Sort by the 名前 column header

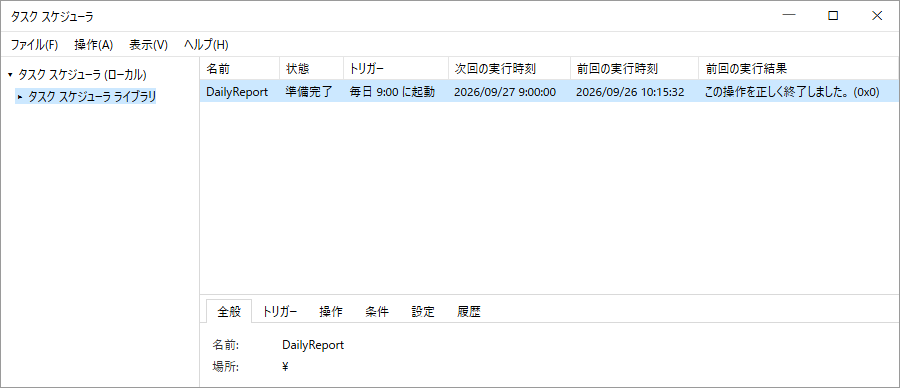239,68
